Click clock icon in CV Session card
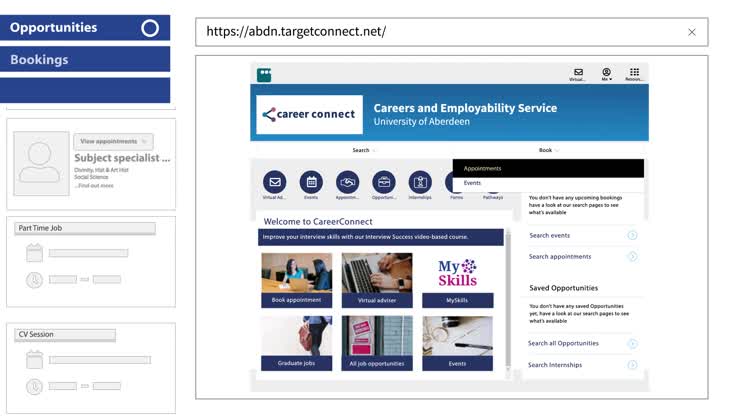 34,387
